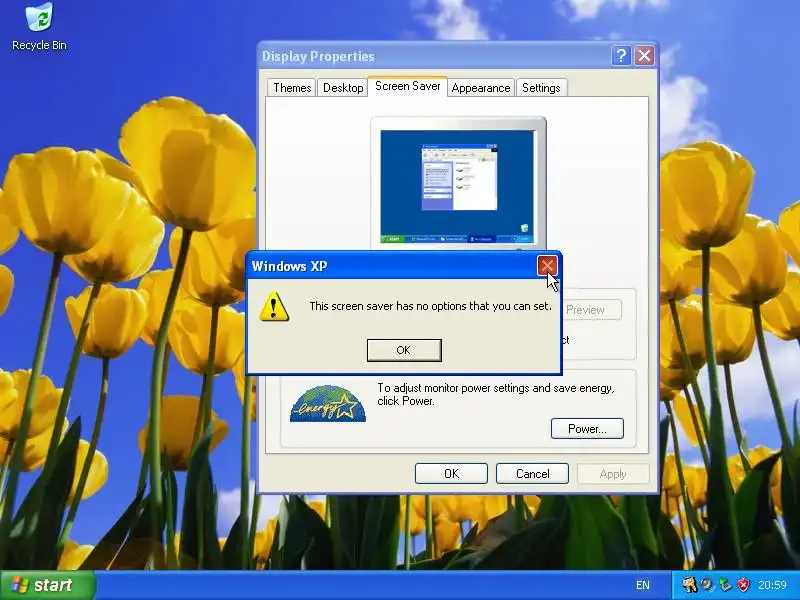Click the 'This screen saver has no options' message

[x=431, y=306]
